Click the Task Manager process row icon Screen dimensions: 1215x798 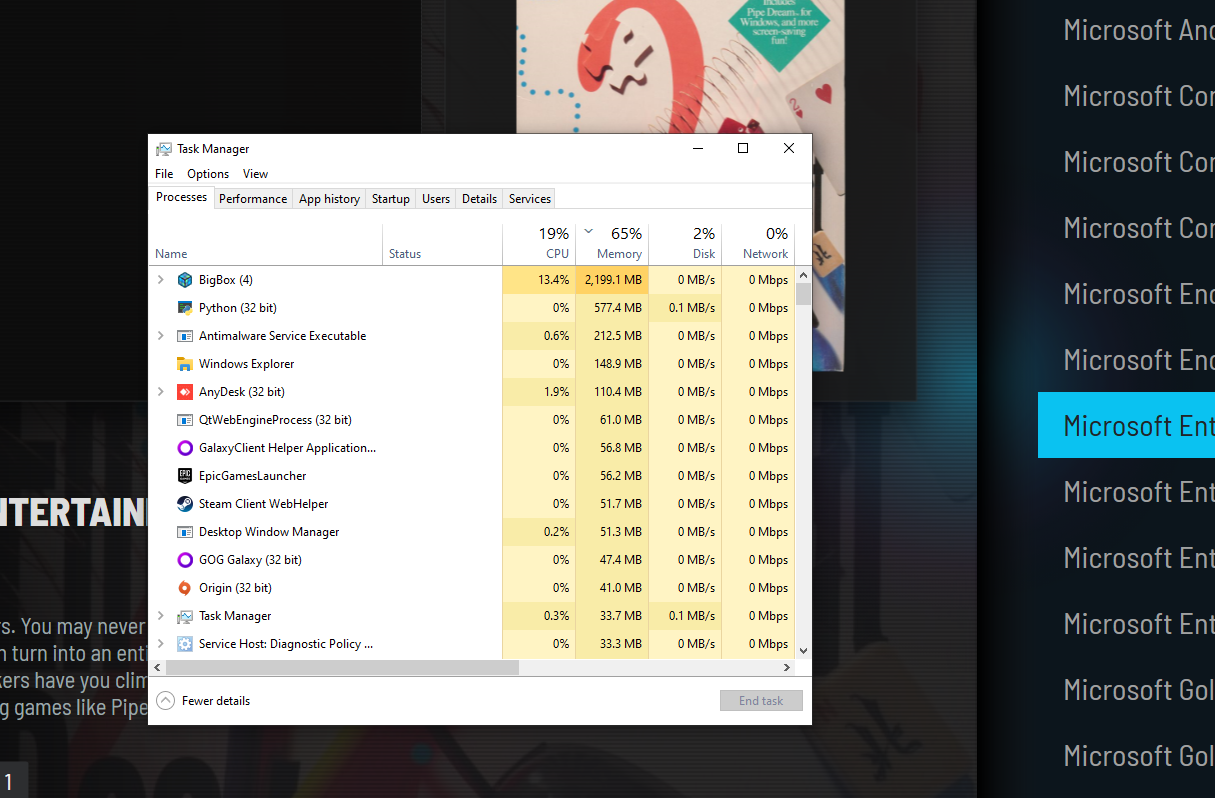point(184,616)
